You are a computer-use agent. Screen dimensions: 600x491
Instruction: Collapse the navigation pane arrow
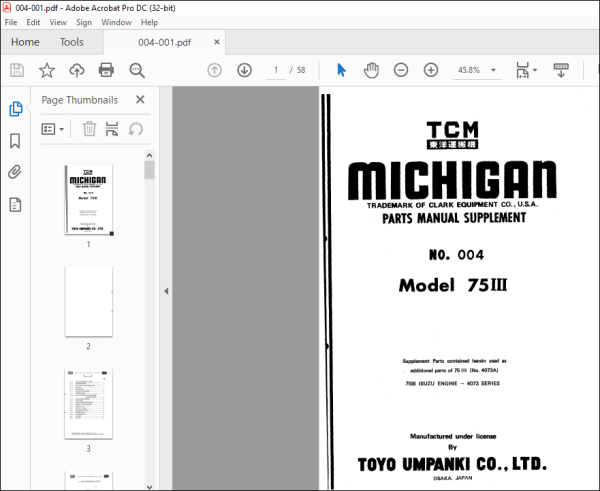(x=166, y=291)
